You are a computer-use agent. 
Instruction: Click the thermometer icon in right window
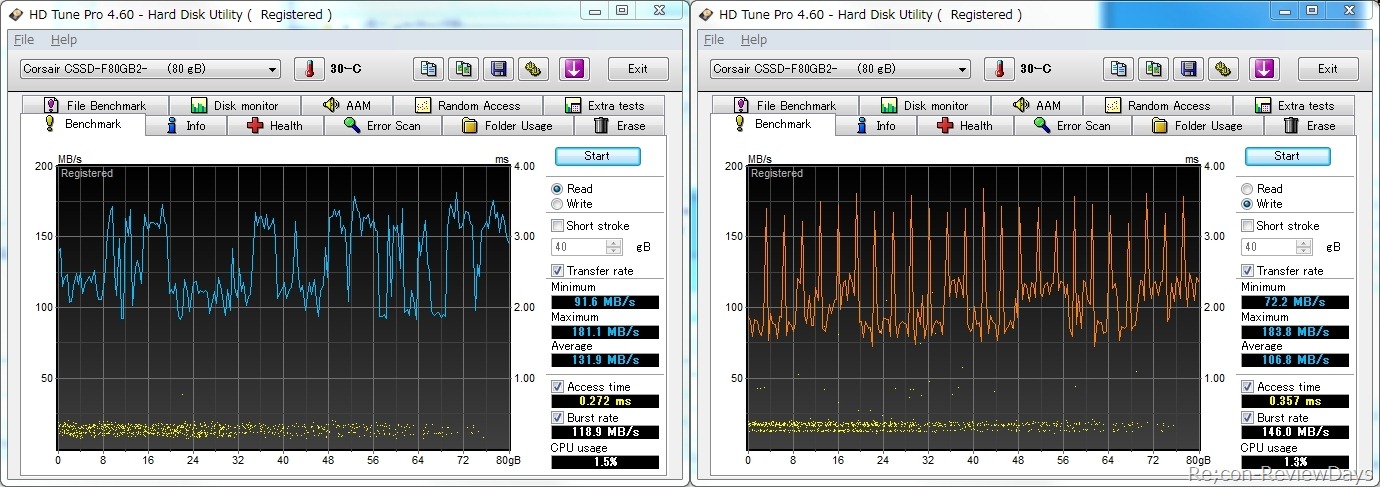[x=999, y=69]
